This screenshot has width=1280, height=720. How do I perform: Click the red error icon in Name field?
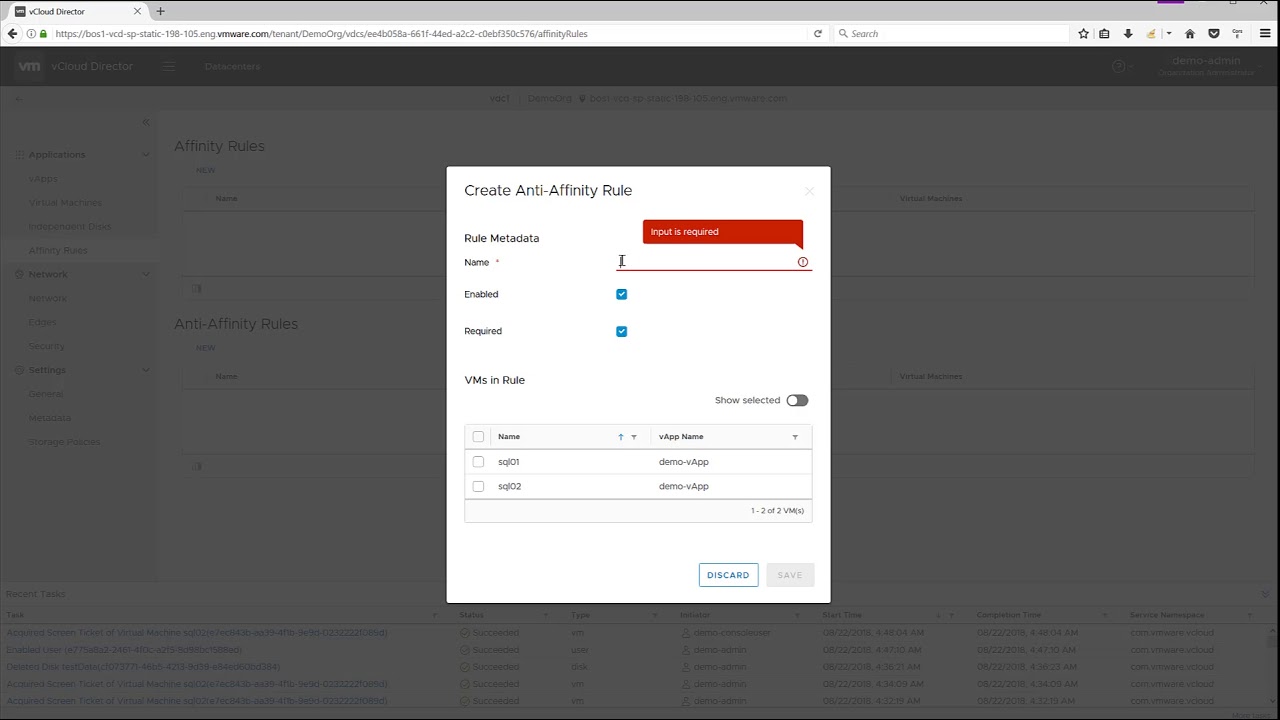[802, 262]
